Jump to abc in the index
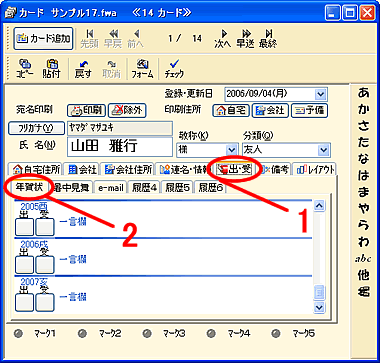The width and height of the screenshot is (380, 363). click(363, 259)
